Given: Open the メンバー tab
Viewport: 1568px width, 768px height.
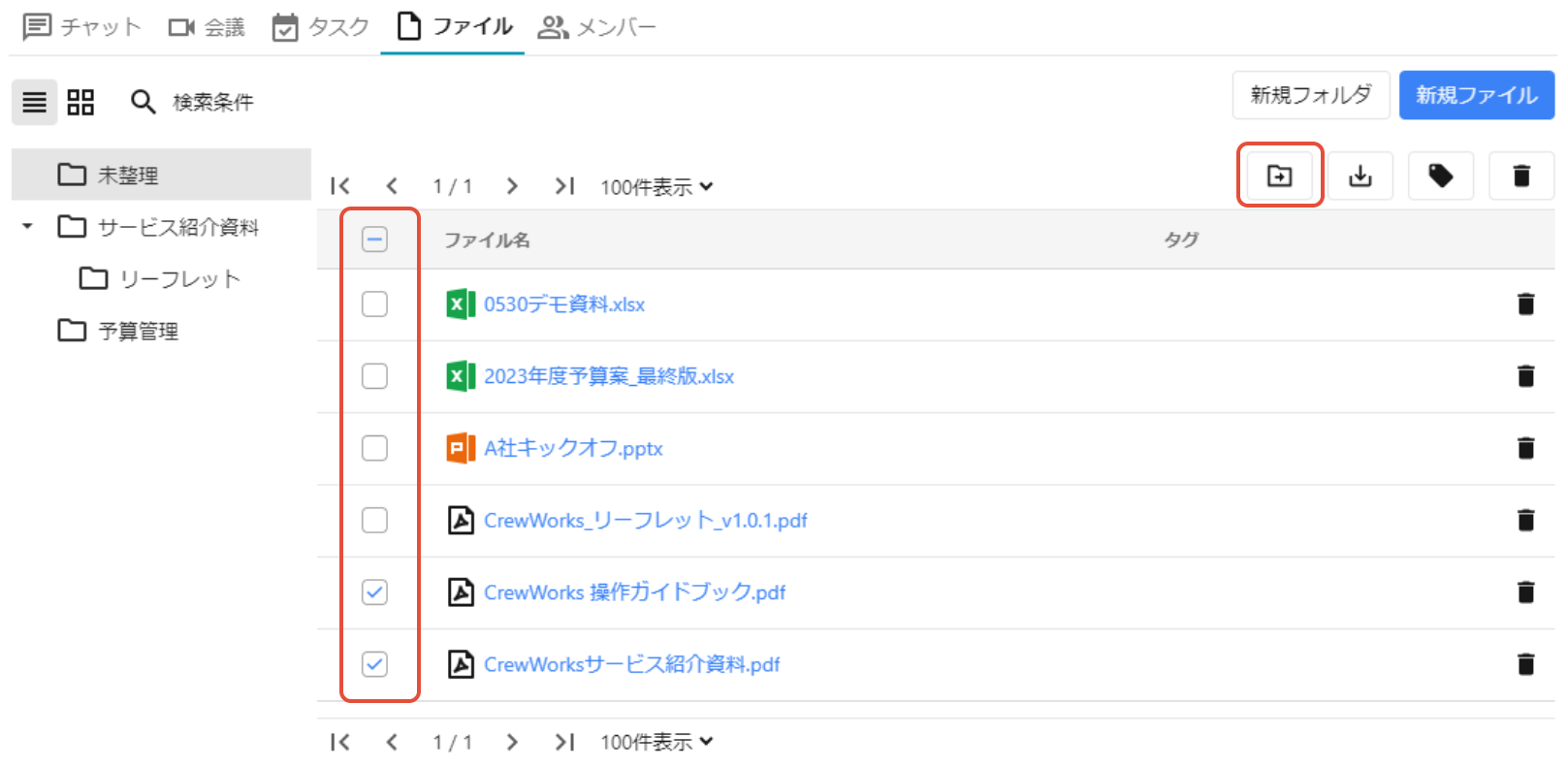Looking at the screenshot, I should [x=596, y=27].
